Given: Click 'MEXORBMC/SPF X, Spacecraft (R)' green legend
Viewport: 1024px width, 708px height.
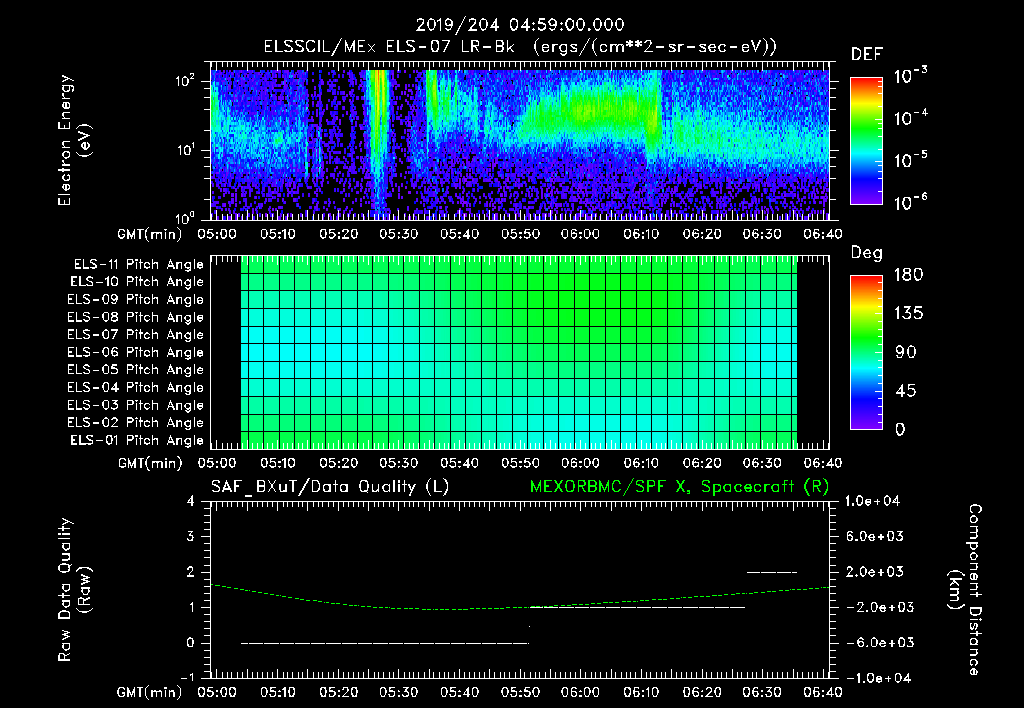Looking at the screenshot, I should point(679,487).
